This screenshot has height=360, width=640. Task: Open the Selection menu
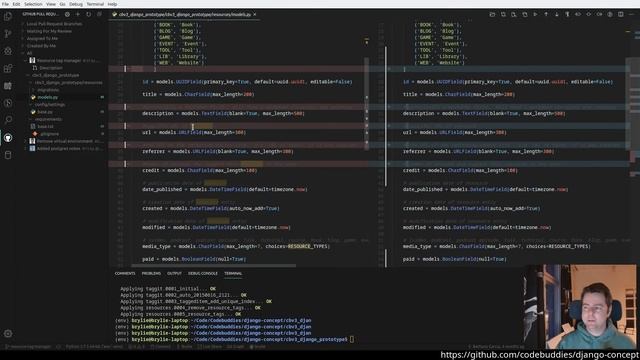[33, 4]
